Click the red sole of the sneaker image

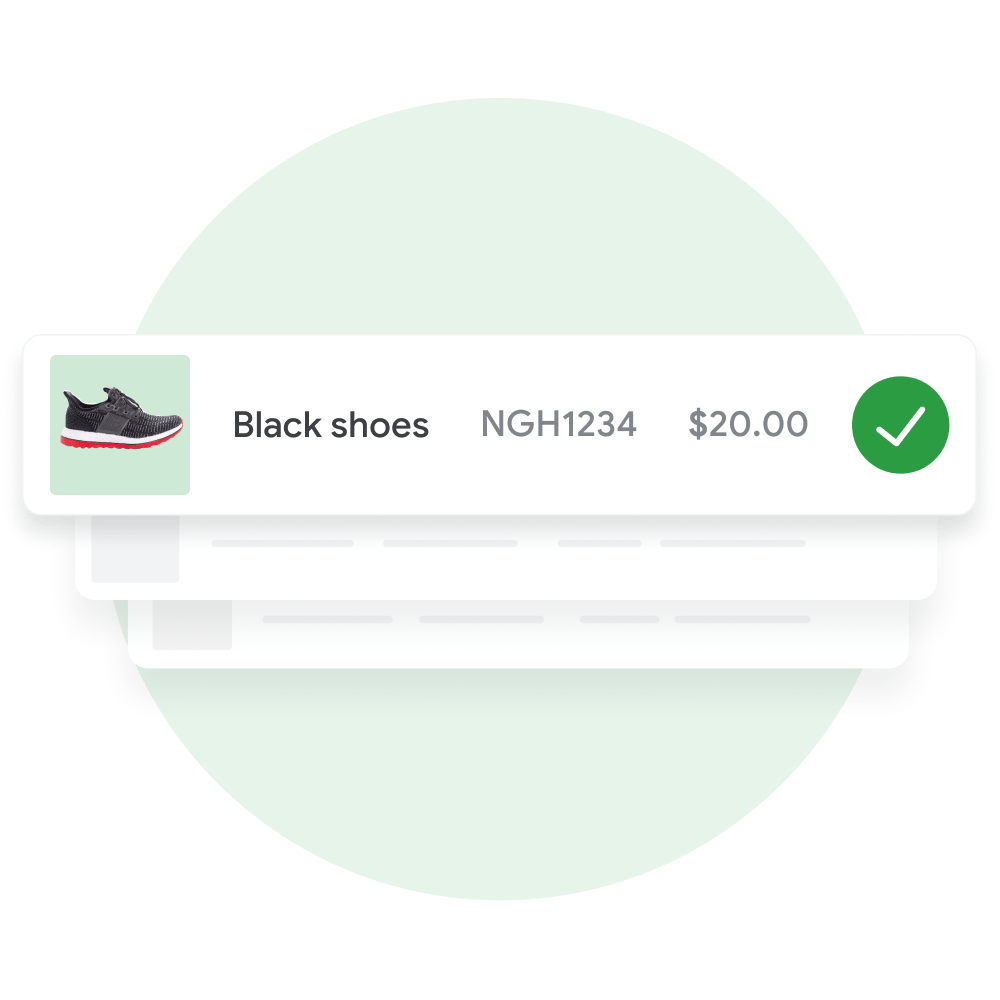(x=121, y=441)
